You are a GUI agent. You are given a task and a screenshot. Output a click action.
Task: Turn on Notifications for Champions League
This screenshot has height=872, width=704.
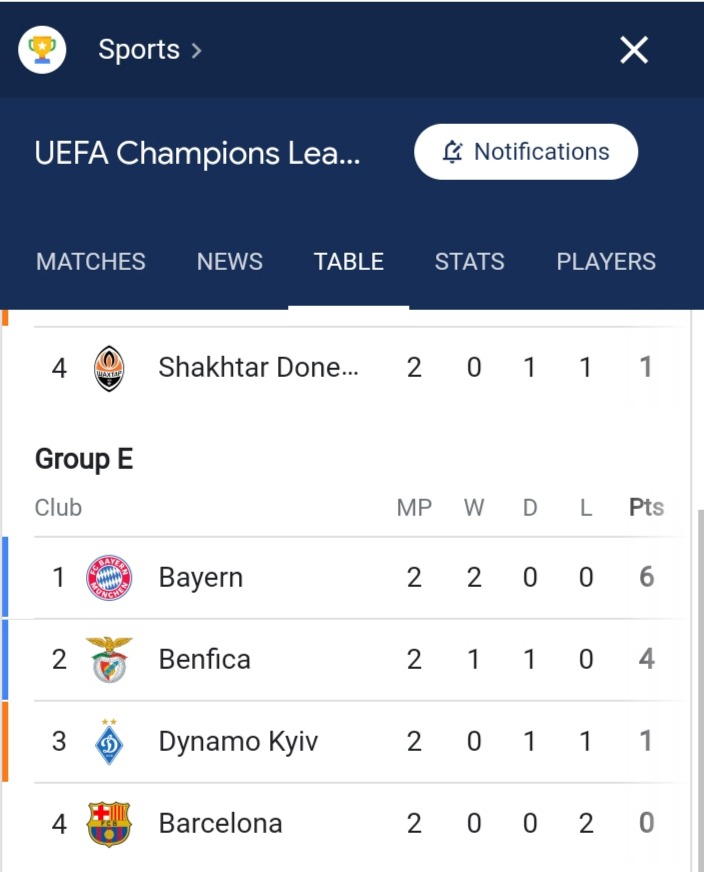coord(525,152)
